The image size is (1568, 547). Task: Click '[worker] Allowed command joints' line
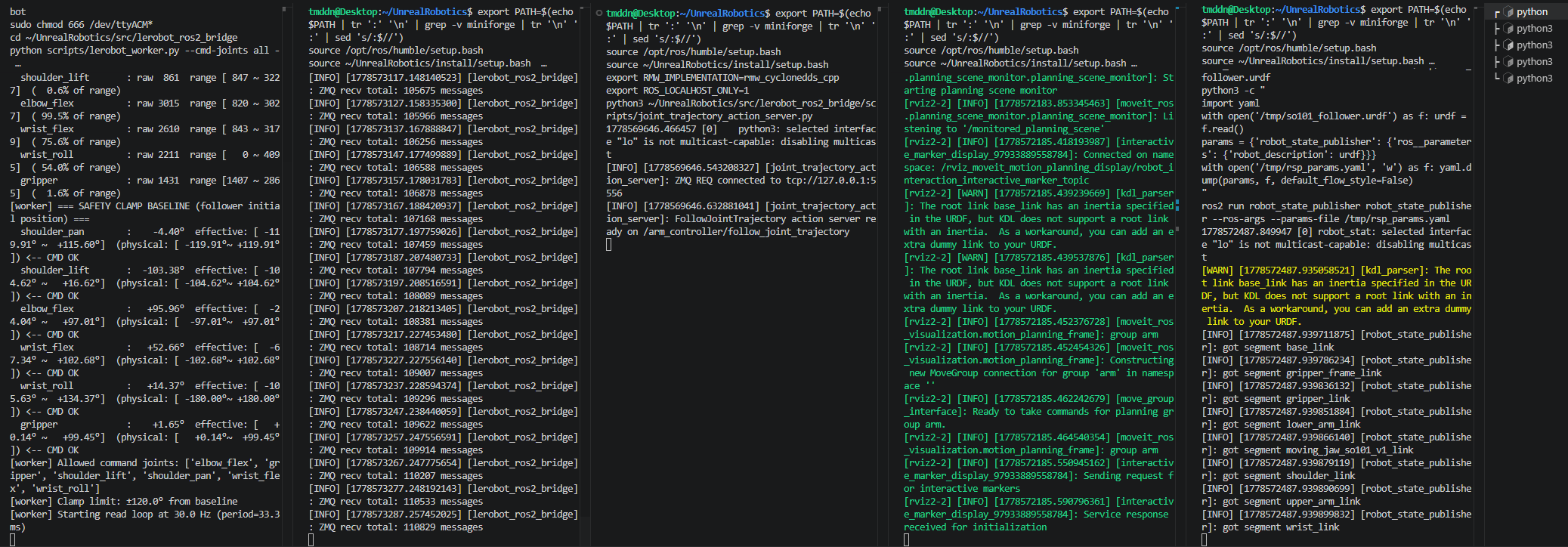pos(145,475)
